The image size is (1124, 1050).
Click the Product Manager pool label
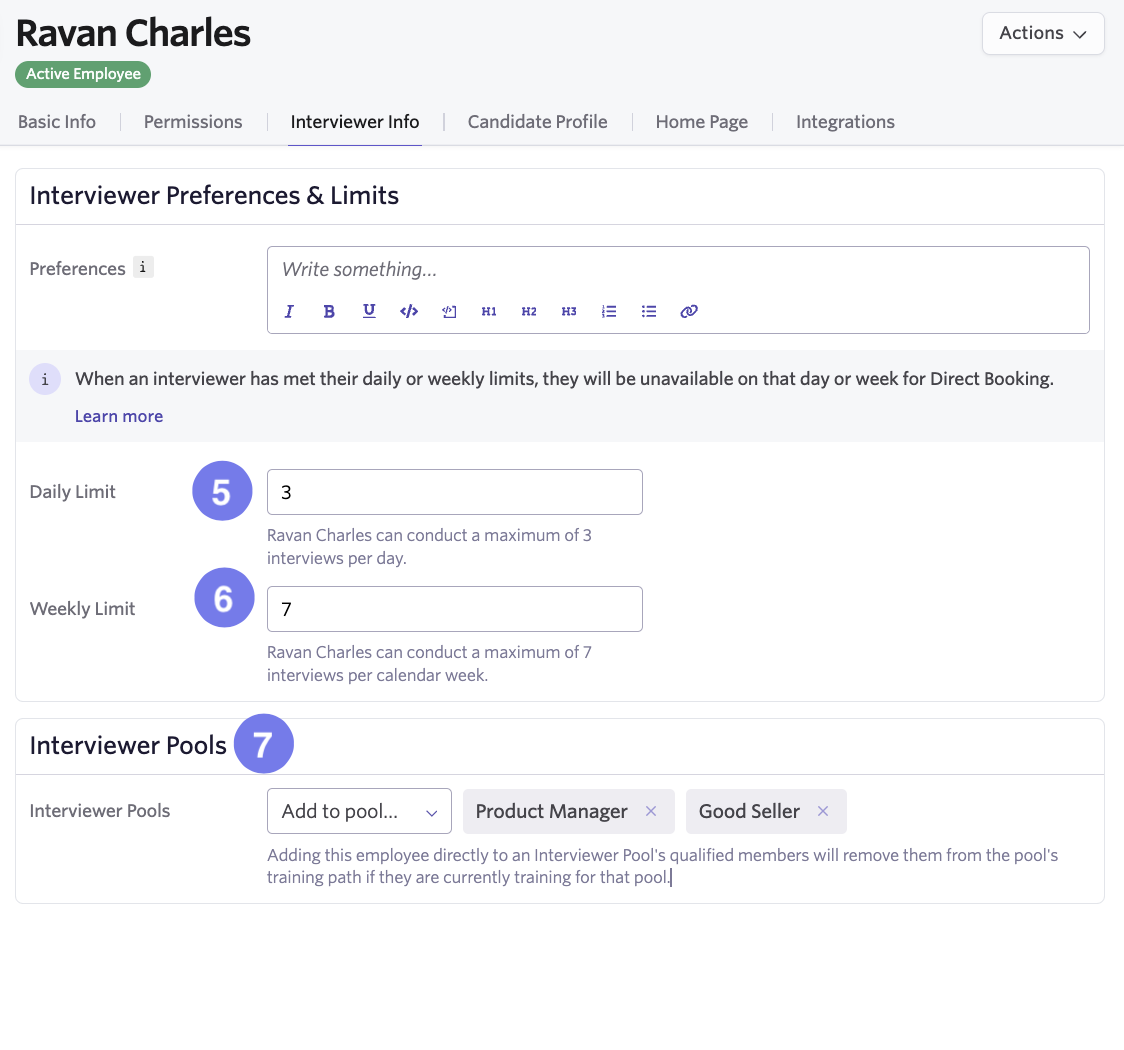pos(551,811)
